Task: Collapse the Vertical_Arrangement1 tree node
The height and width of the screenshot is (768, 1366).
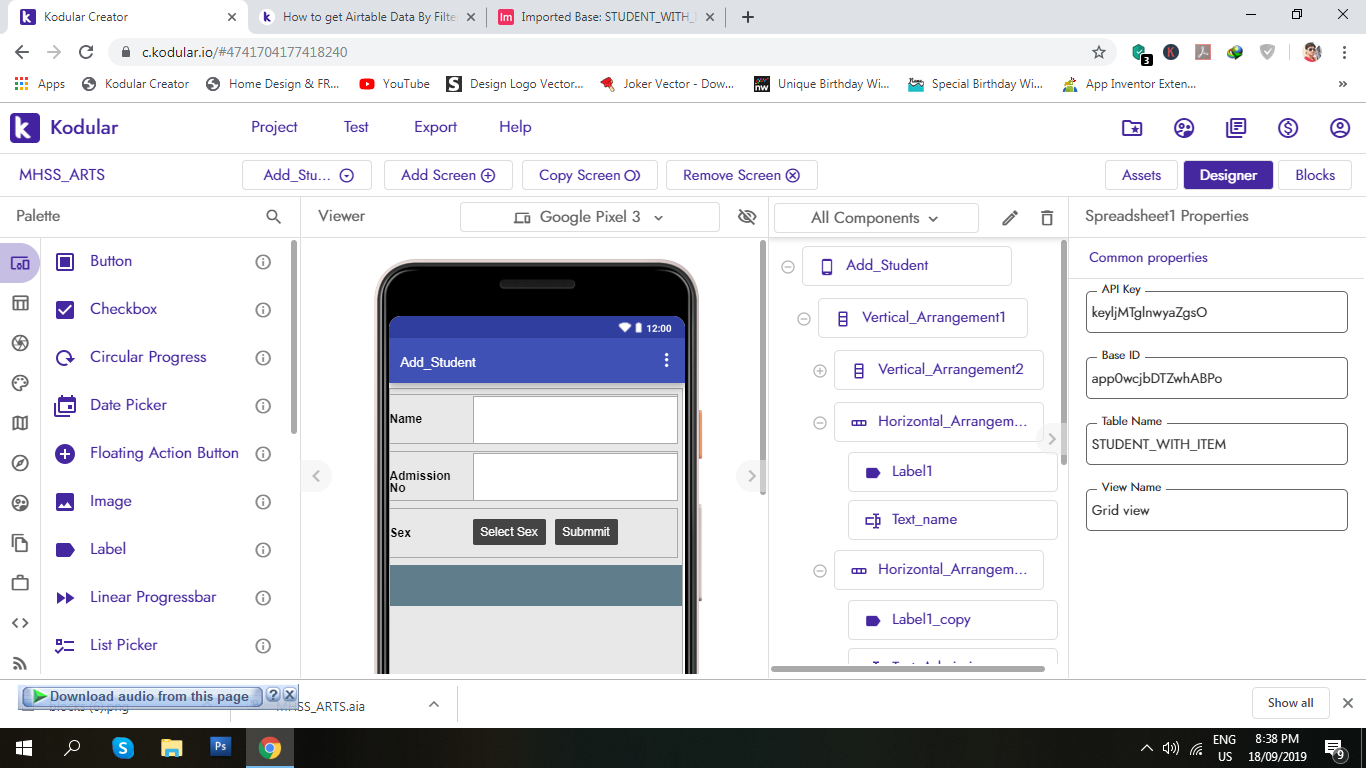Action: (803, 319)
